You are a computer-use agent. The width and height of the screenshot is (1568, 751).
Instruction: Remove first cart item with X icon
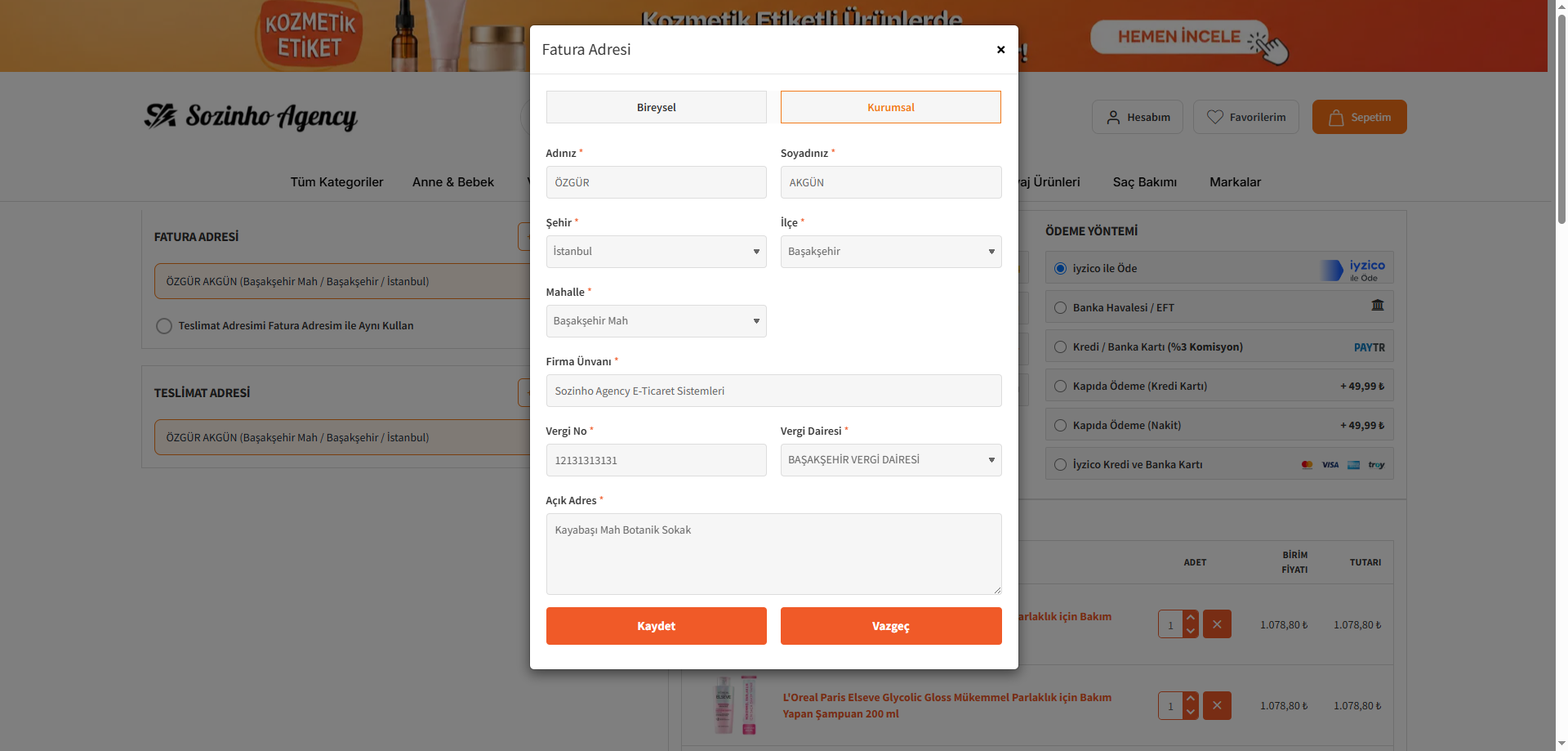(1217, 624)
